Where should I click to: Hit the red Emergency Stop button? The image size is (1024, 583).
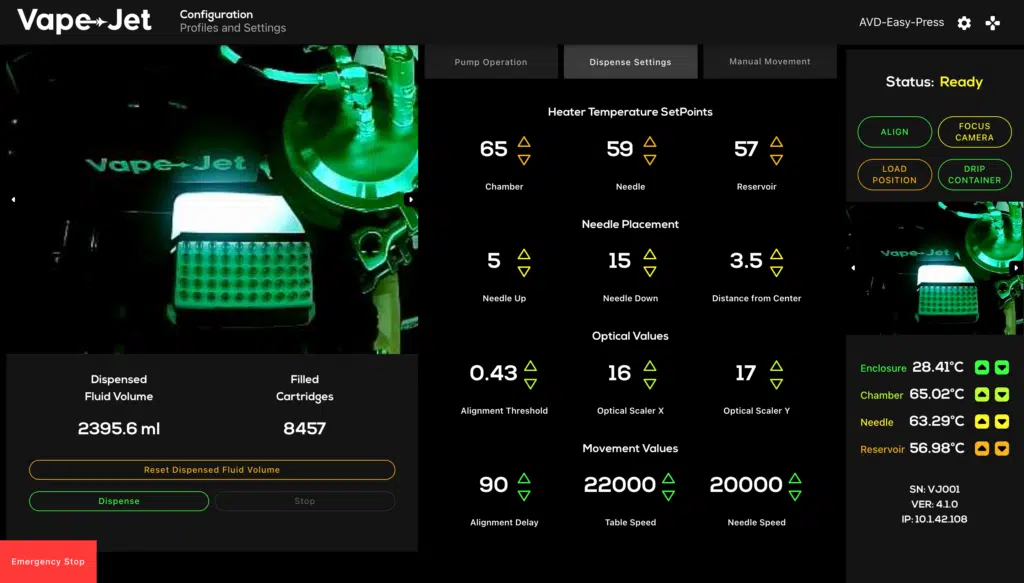[48, 561]
